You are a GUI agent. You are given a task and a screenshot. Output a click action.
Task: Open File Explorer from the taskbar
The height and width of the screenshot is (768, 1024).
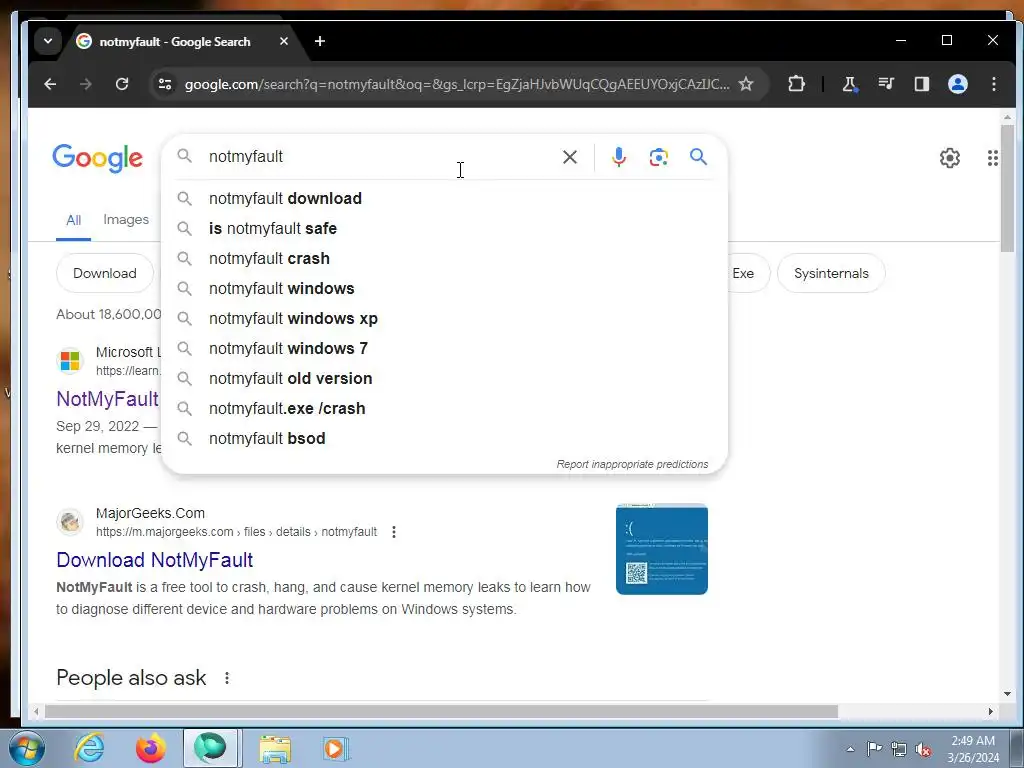[275, 748]
